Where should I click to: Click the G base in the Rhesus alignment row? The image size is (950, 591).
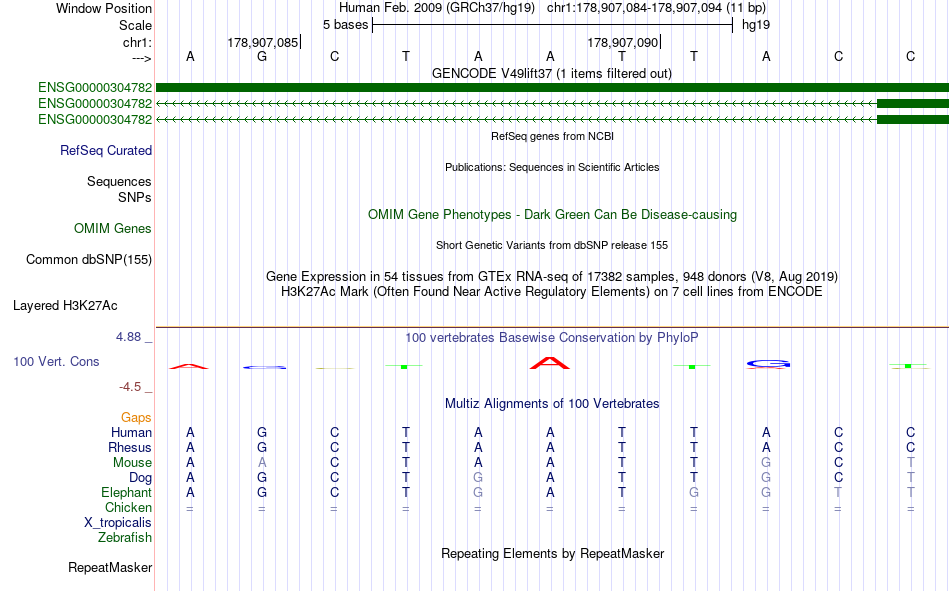tap(262, 447)
